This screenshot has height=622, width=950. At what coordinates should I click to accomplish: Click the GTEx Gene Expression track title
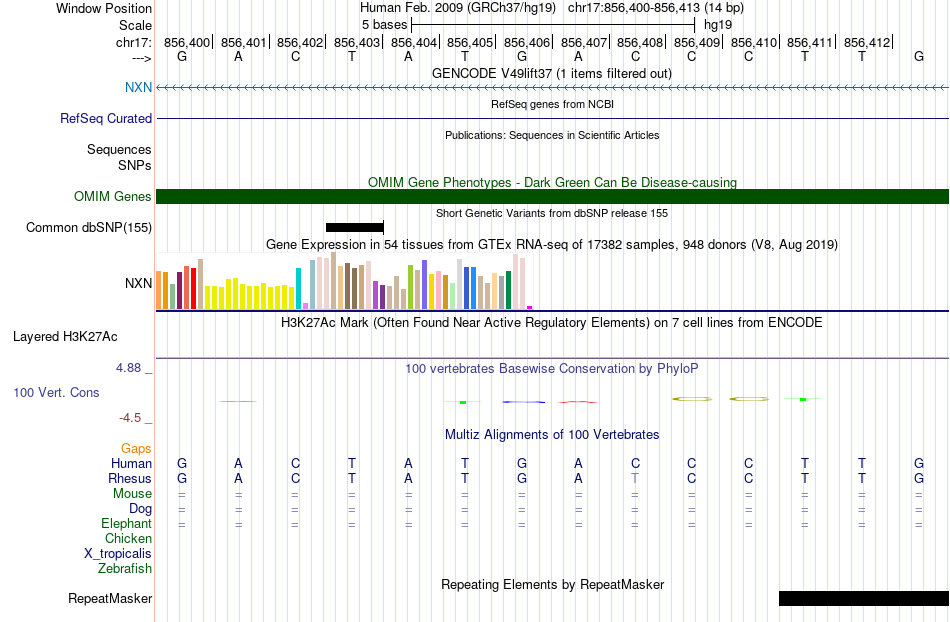552,245
